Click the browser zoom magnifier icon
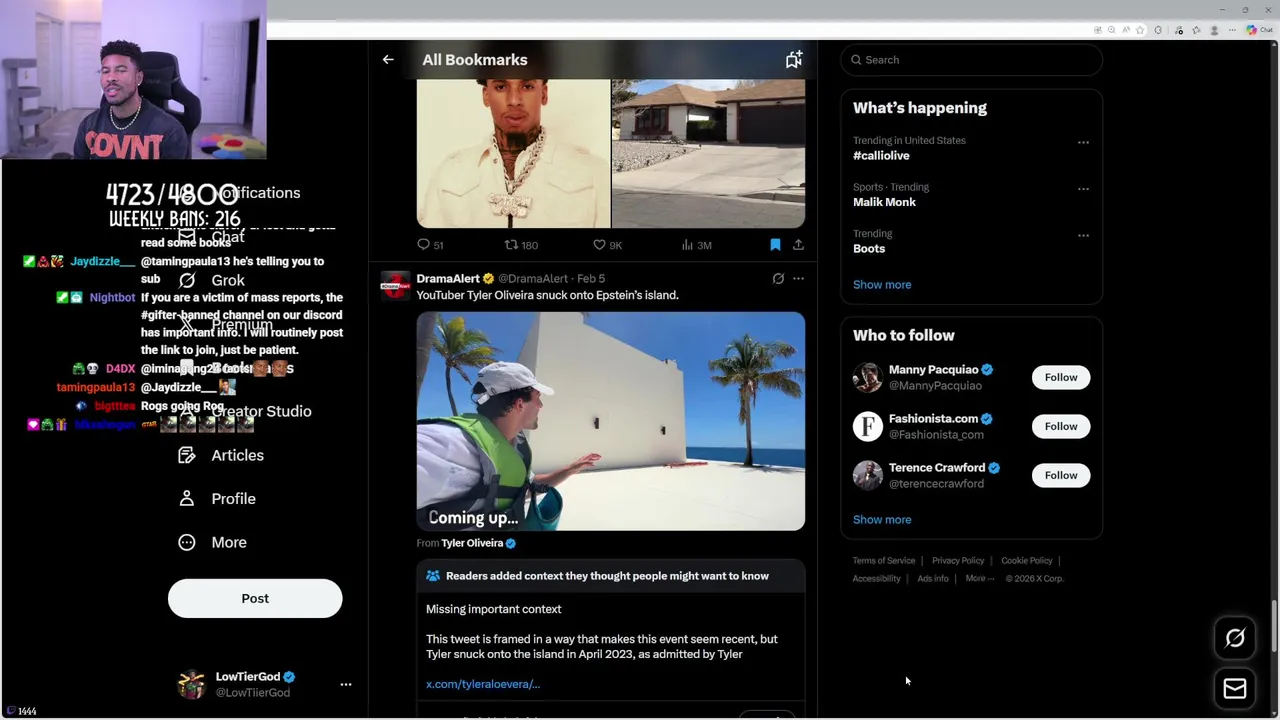This screenshot has width=1280, height=720. [x=1112, y=30]
